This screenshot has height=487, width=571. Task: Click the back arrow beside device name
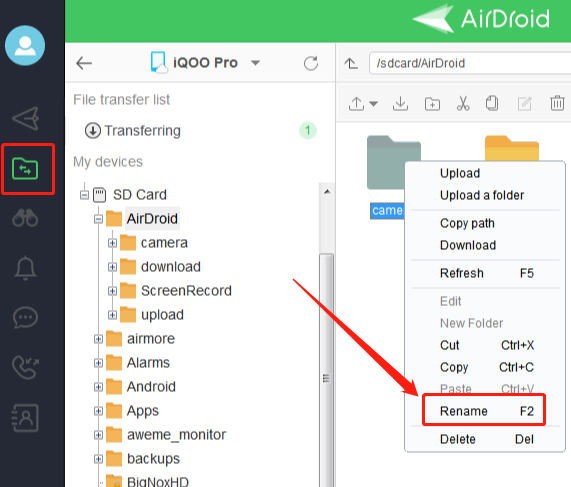(x=84, y=63)
